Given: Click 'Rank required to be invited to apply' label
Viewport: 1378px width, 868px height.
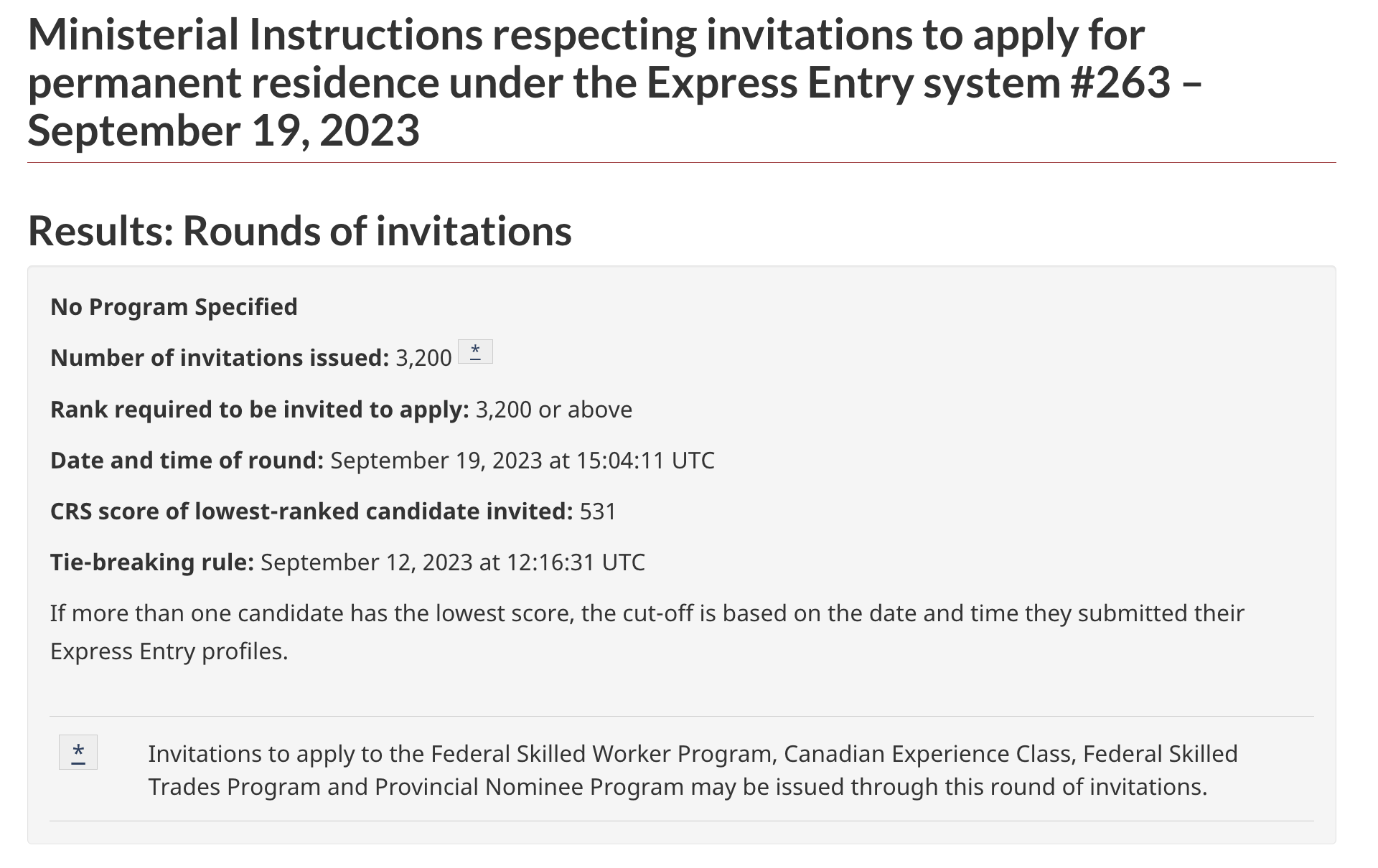Looking at the screenshot, I should pos(260,410).
